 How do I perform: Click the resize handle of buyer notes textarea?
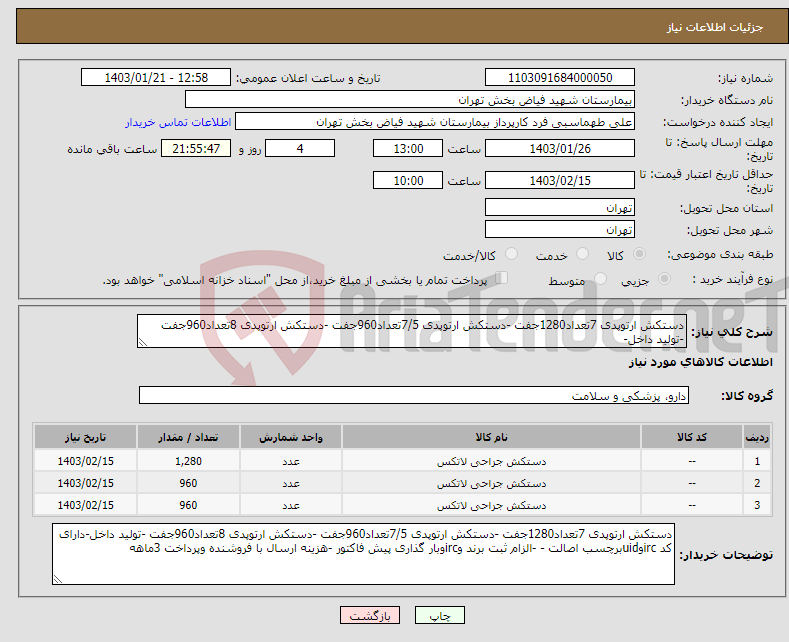tap(57, 579)
